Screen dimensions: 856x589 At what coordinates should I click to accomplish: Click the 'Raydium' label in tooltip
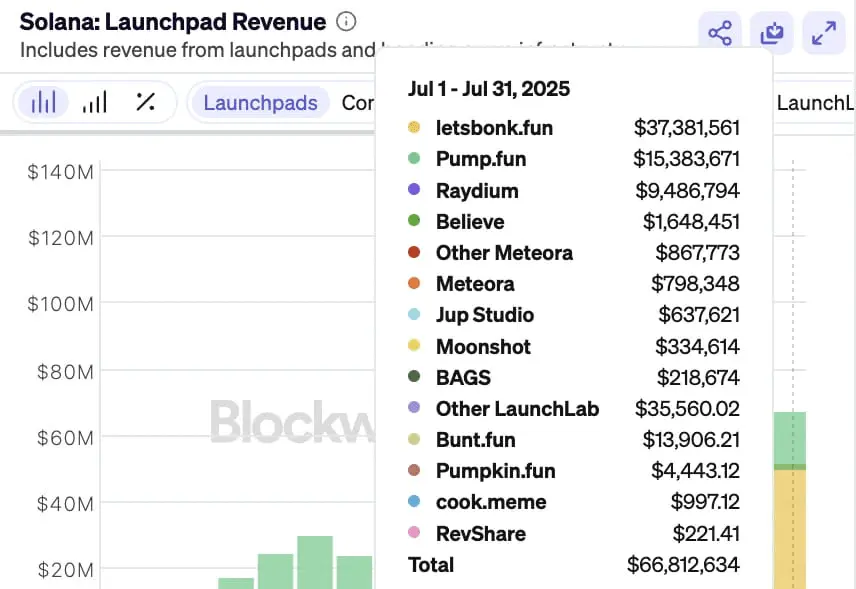pyautogui.click(x=477, y=191)
